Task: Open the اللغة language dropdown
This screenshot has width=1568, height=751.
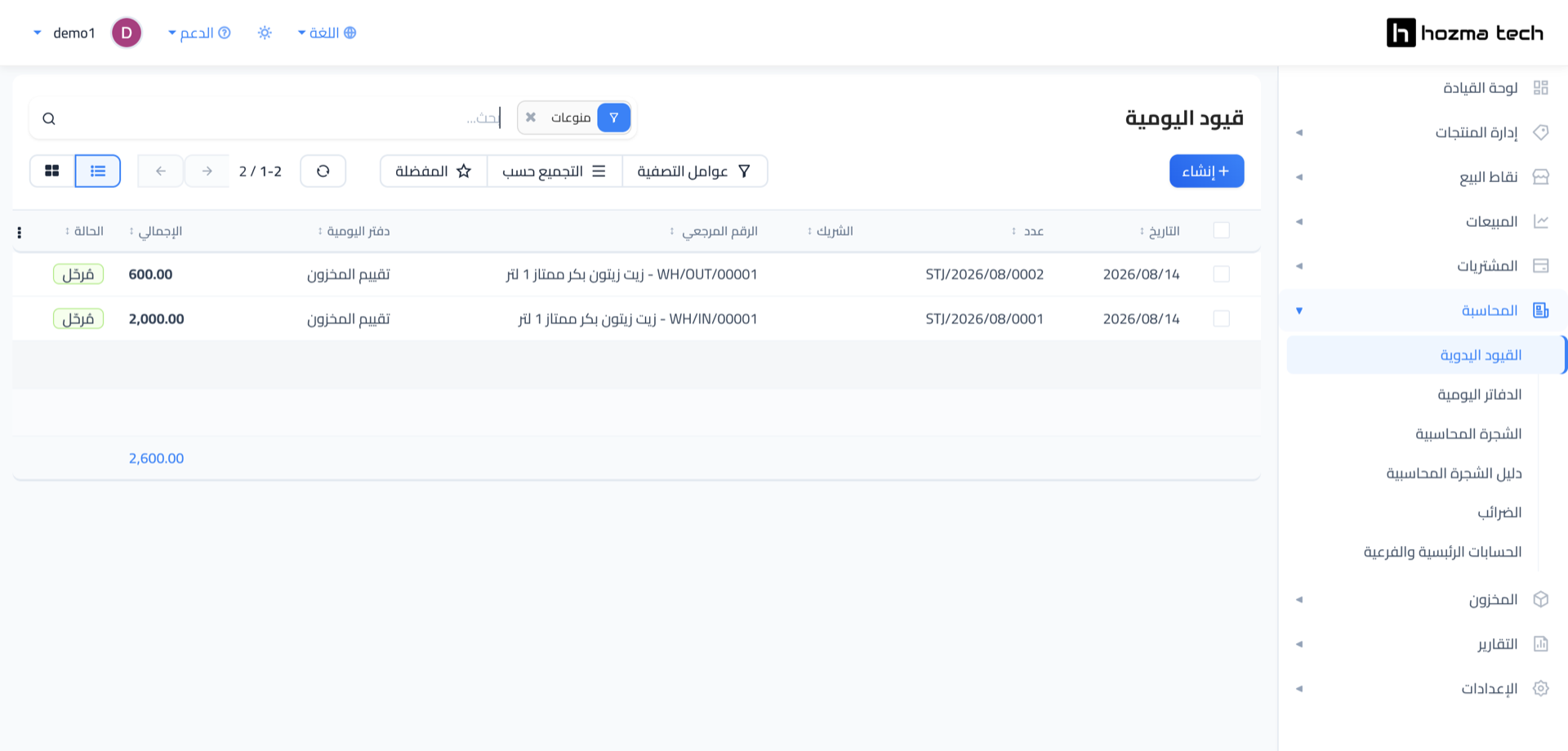Action: [327, 33]
